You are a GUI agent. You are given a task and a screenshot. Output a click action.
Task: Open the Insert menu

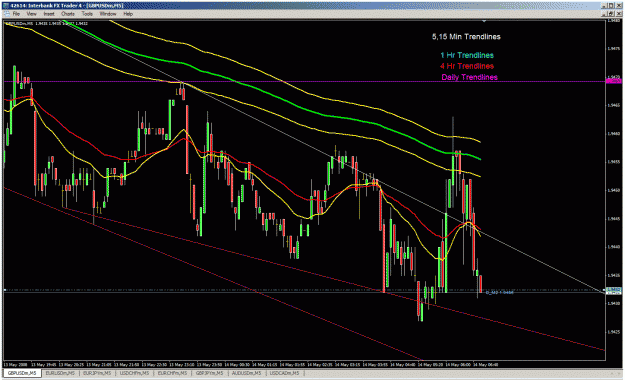pyautogui.click(x=49, y=14)
